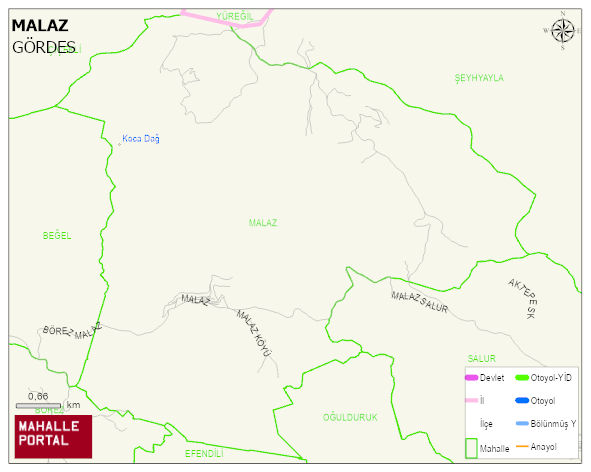The height and width of the screenshot is (472, 591).
Task: Click the Anayol legend text
Action: point(544,447)
